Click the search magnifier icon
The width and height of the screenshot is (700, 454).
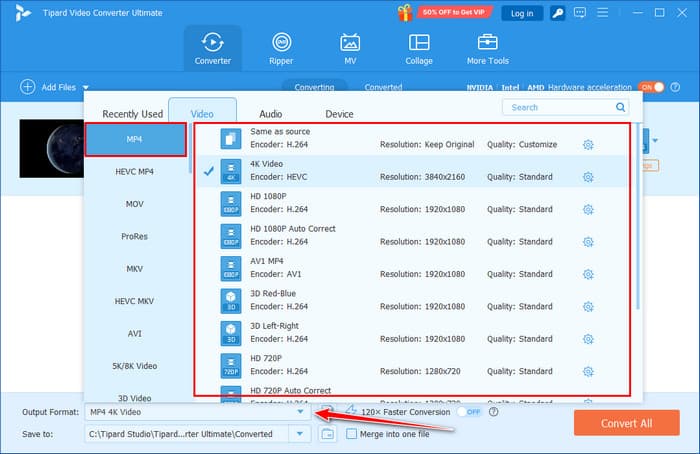(x=621, y=107)
